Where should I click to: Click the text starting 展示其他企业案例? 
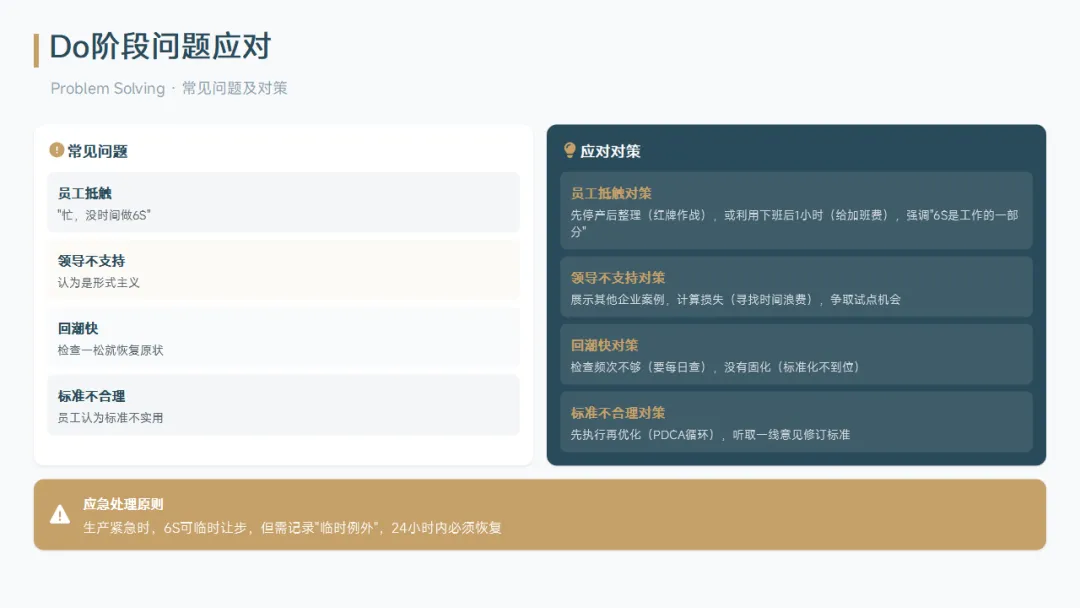tap(736, 300)
